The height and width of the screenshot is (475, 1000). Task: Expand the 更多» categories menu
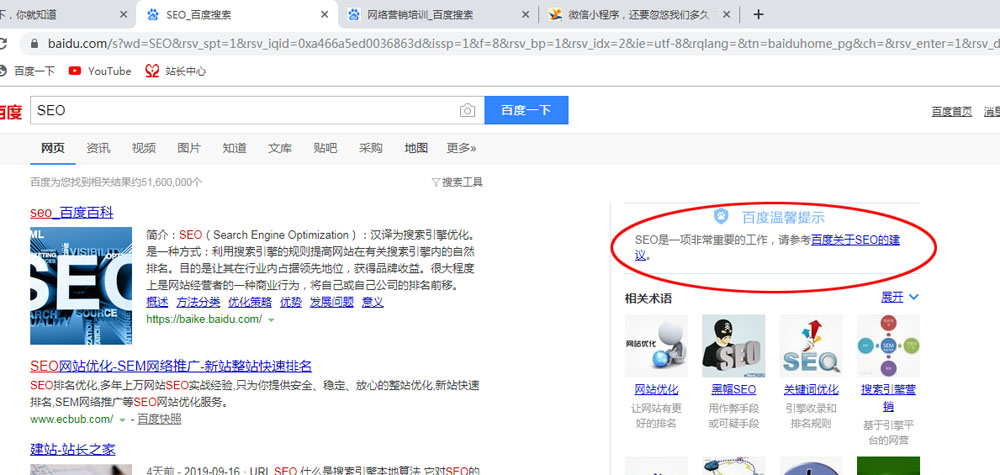click(x=461, y=148)
